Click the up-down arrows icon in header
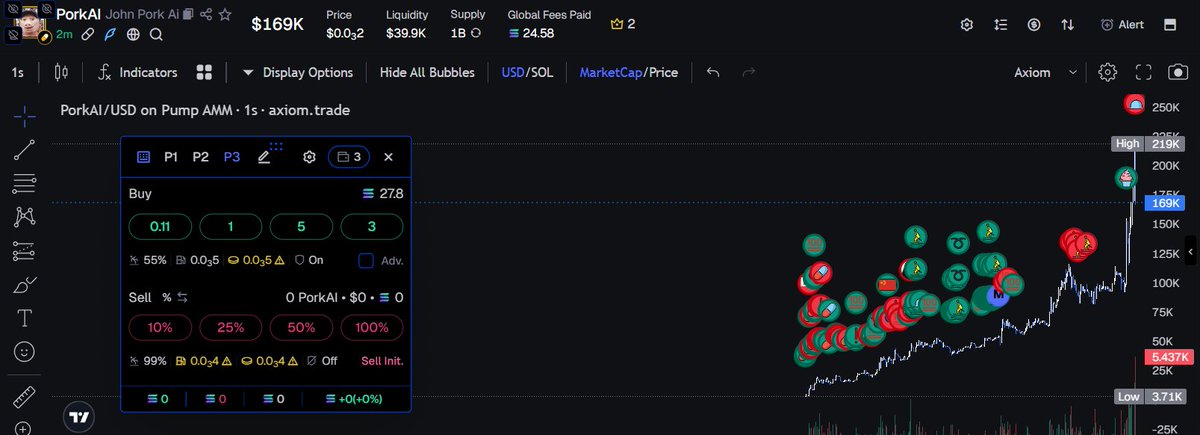This screenshot has height=435, width=1200. click(1068, 24)
